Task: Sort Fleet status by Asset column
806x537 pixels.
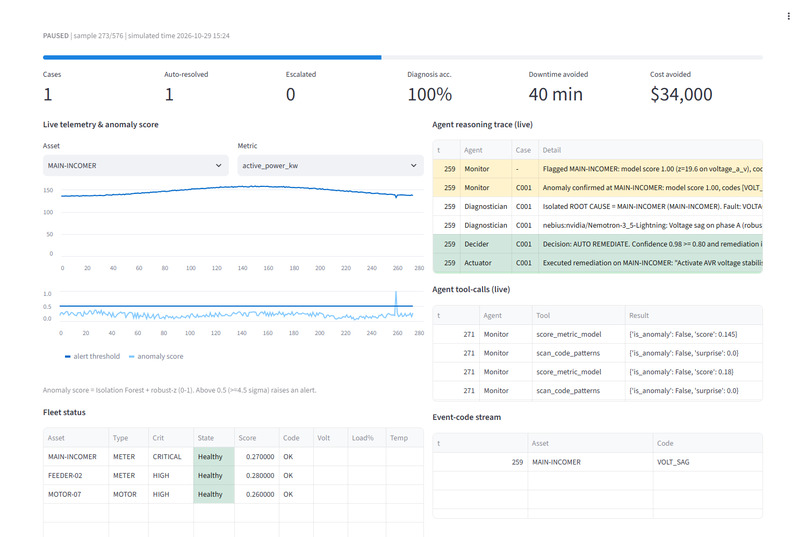Action: [76, 438]
